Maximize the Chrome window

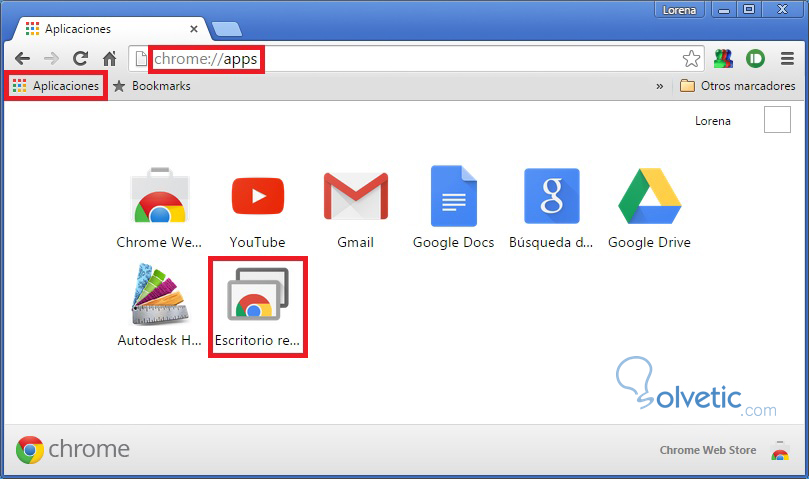[x=749, y=10]
